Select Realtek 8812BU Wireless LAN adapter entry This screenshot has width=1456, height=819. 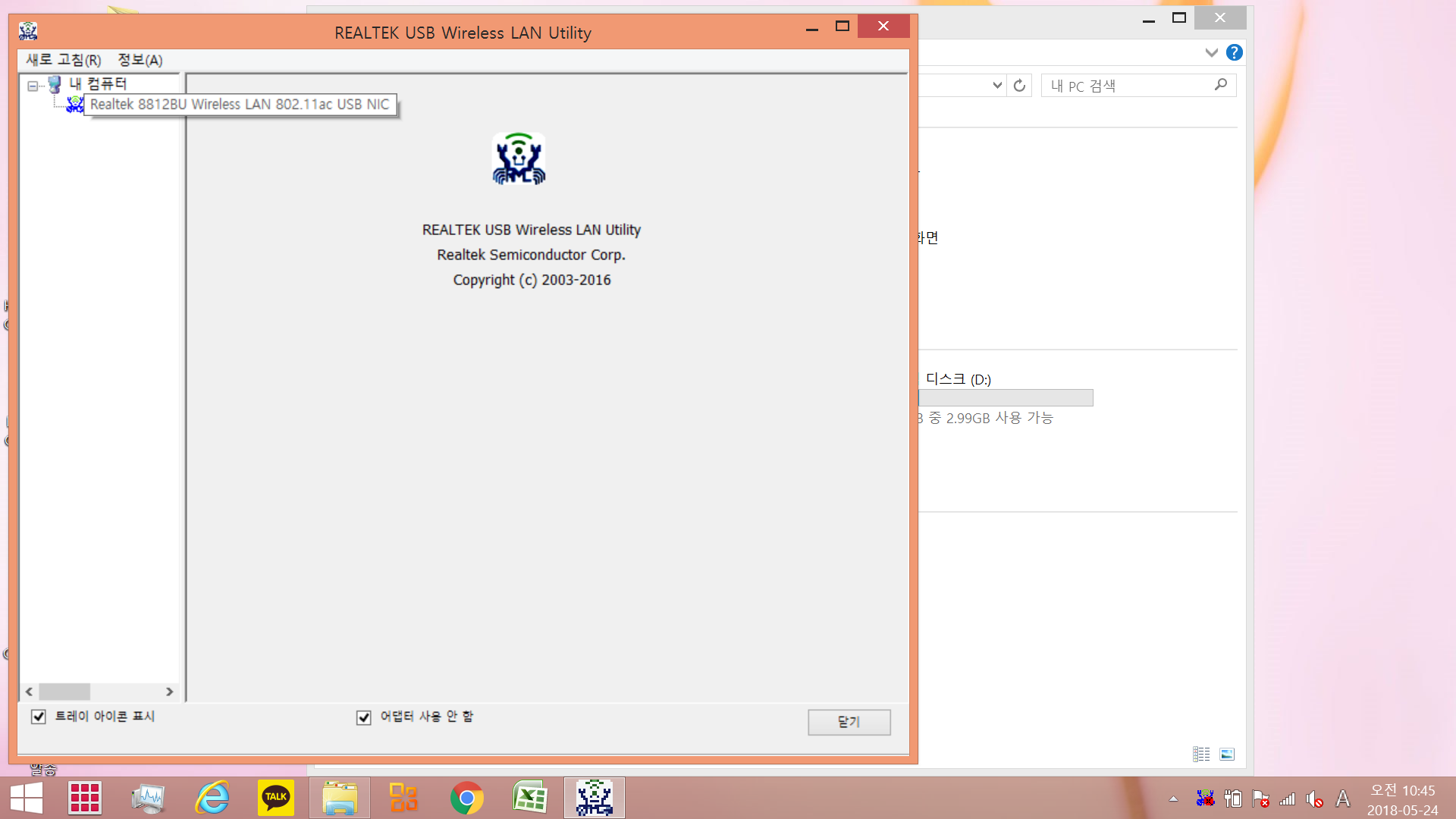240,105
